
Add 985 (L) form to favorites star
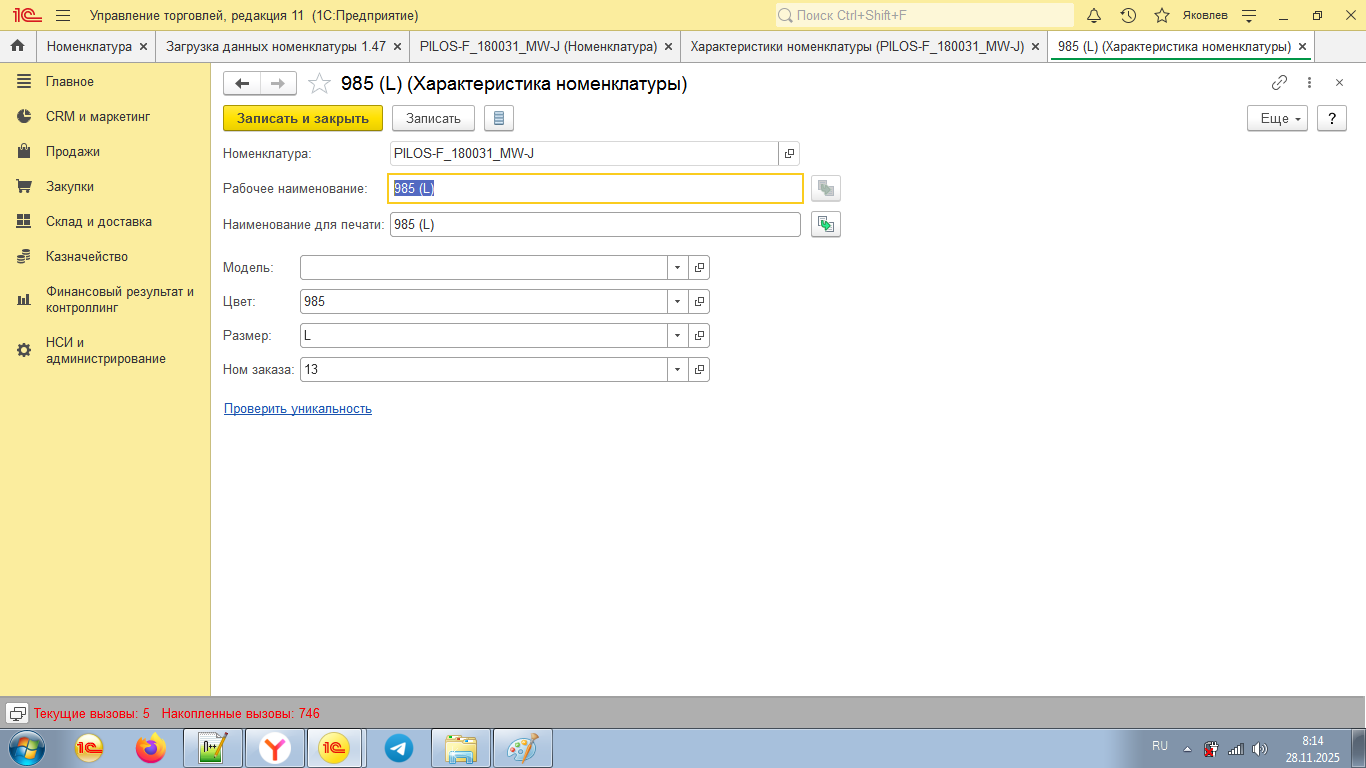[x=319, y=84]
